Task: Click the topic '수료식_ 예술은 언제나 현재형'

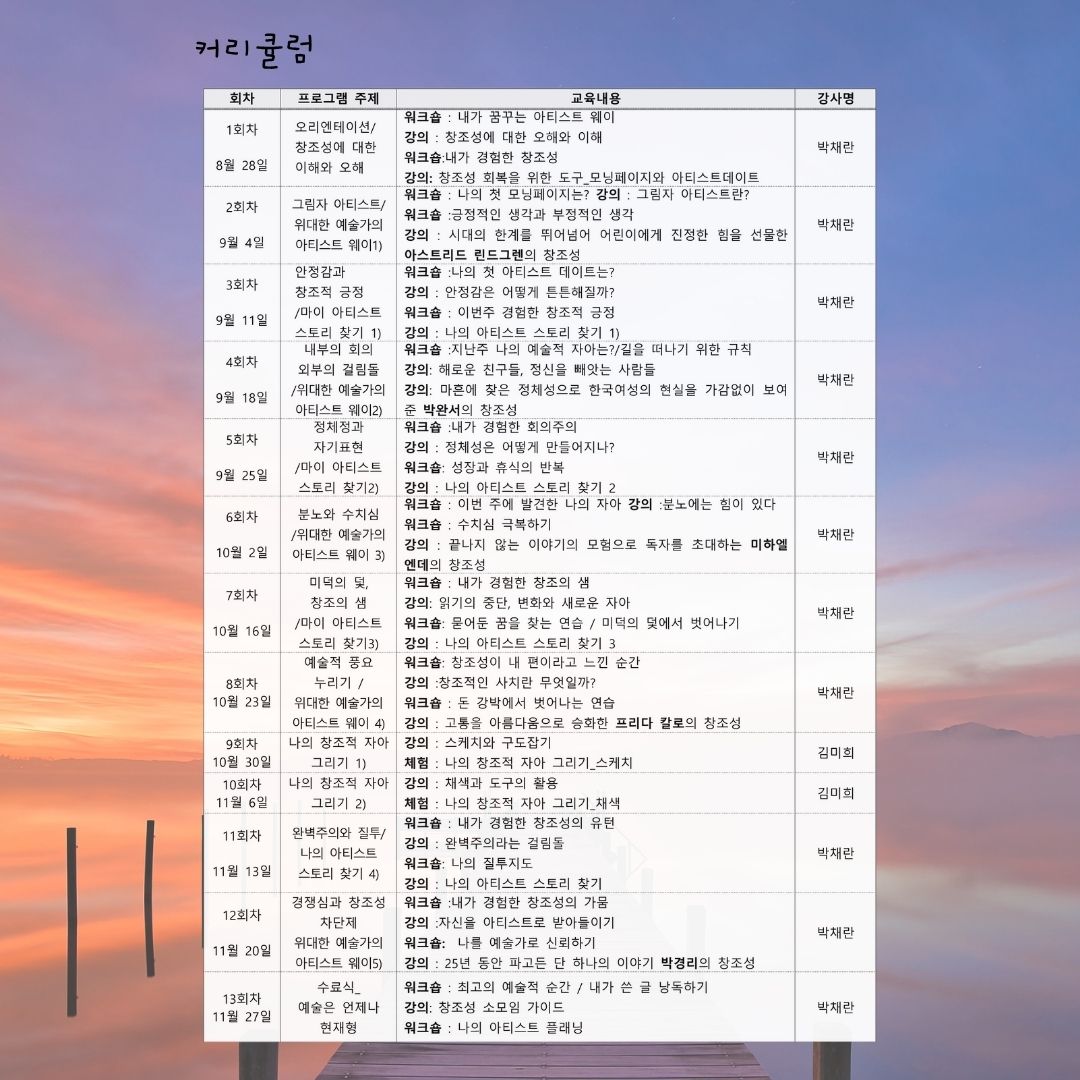Action: tap(338, 1007)
